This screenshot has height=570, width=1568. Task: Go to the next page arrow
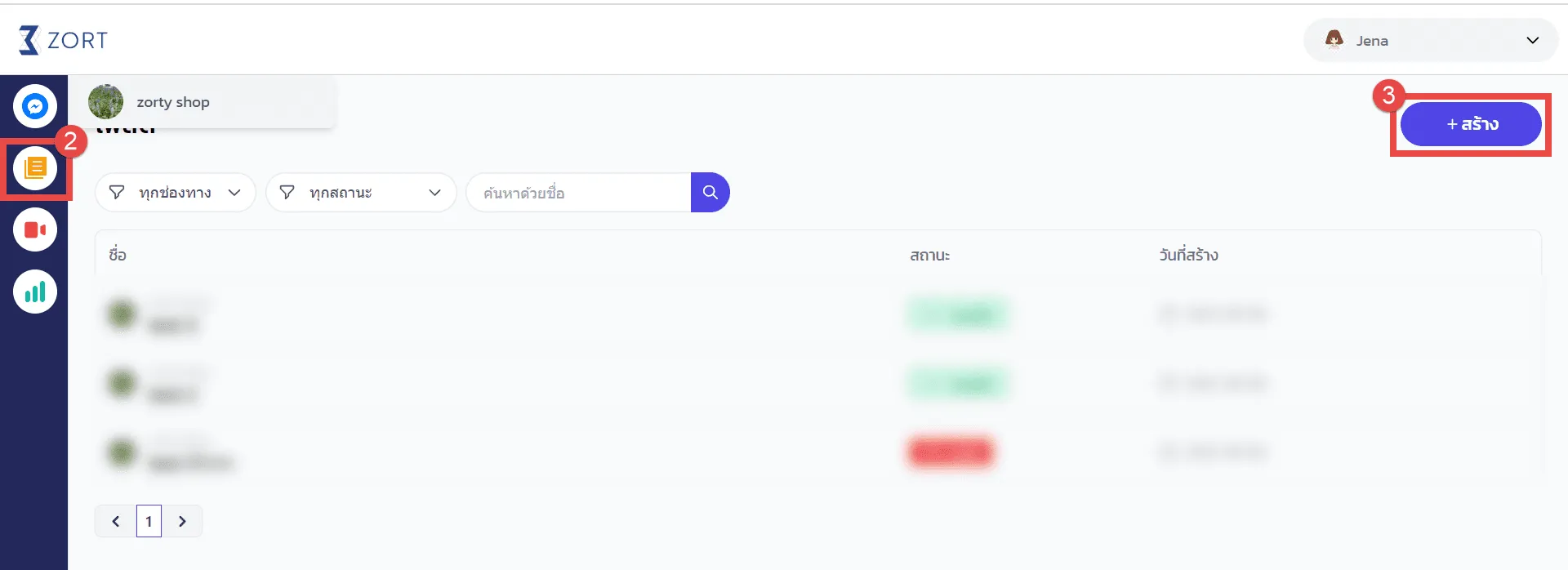click(x=182, y=521)
